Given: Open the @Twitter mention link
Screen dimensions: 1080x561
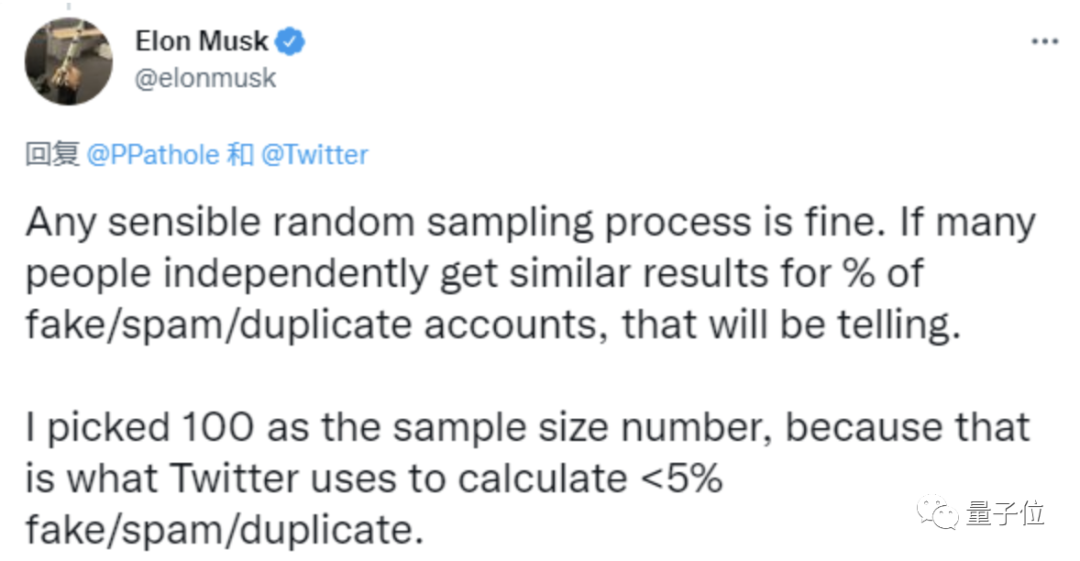Looking at the screenshot, I should point(315,154).
